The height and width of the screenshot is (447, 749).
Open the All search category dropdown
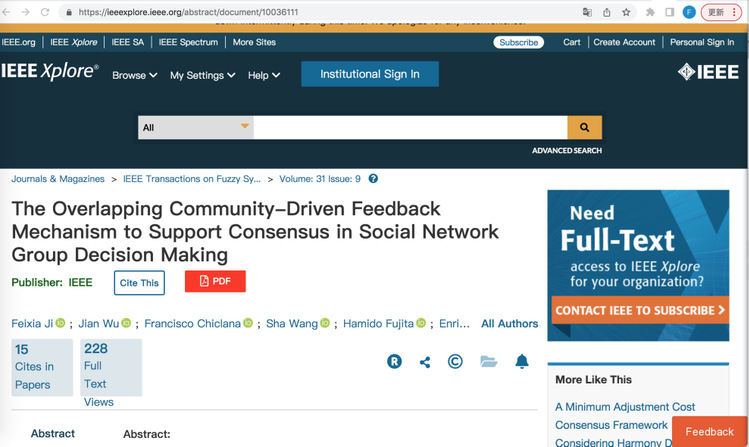(x=196, y=128)
